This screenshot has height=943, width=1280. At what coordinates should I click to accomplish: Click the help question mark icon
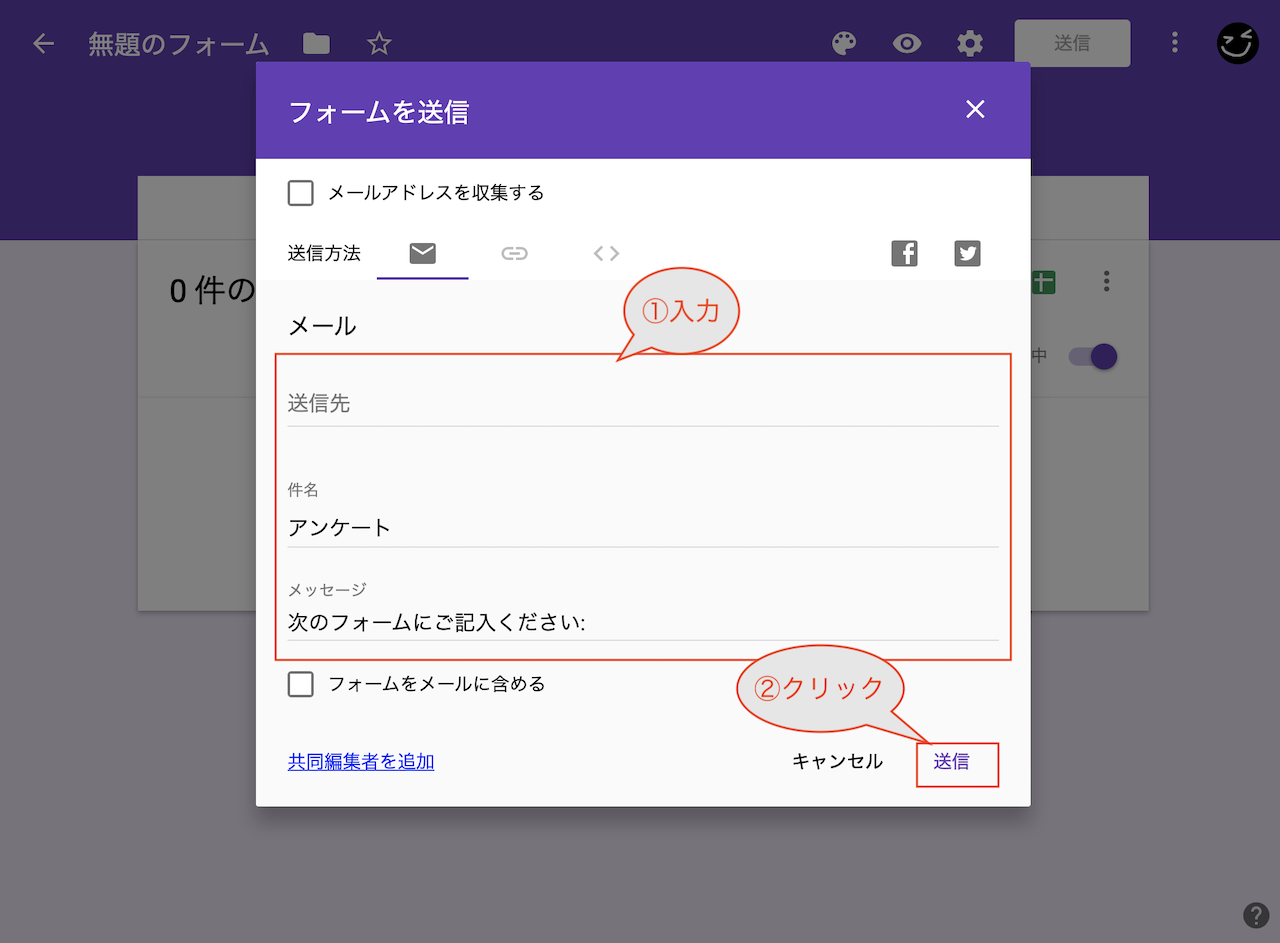coord(1256,915)
